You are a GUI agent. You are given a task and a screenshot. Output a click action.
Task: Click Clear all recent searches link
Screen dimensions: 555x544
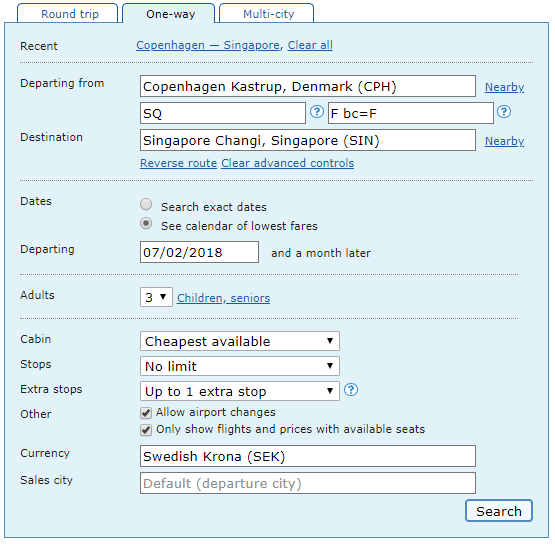click(x=310, y=45)
